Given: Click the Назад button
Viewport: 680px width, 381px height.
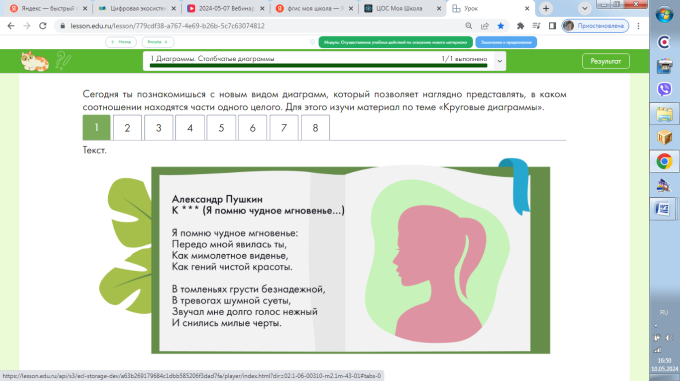Looking at the screenshot, I should pyautogui.click(x=121, y=42).
